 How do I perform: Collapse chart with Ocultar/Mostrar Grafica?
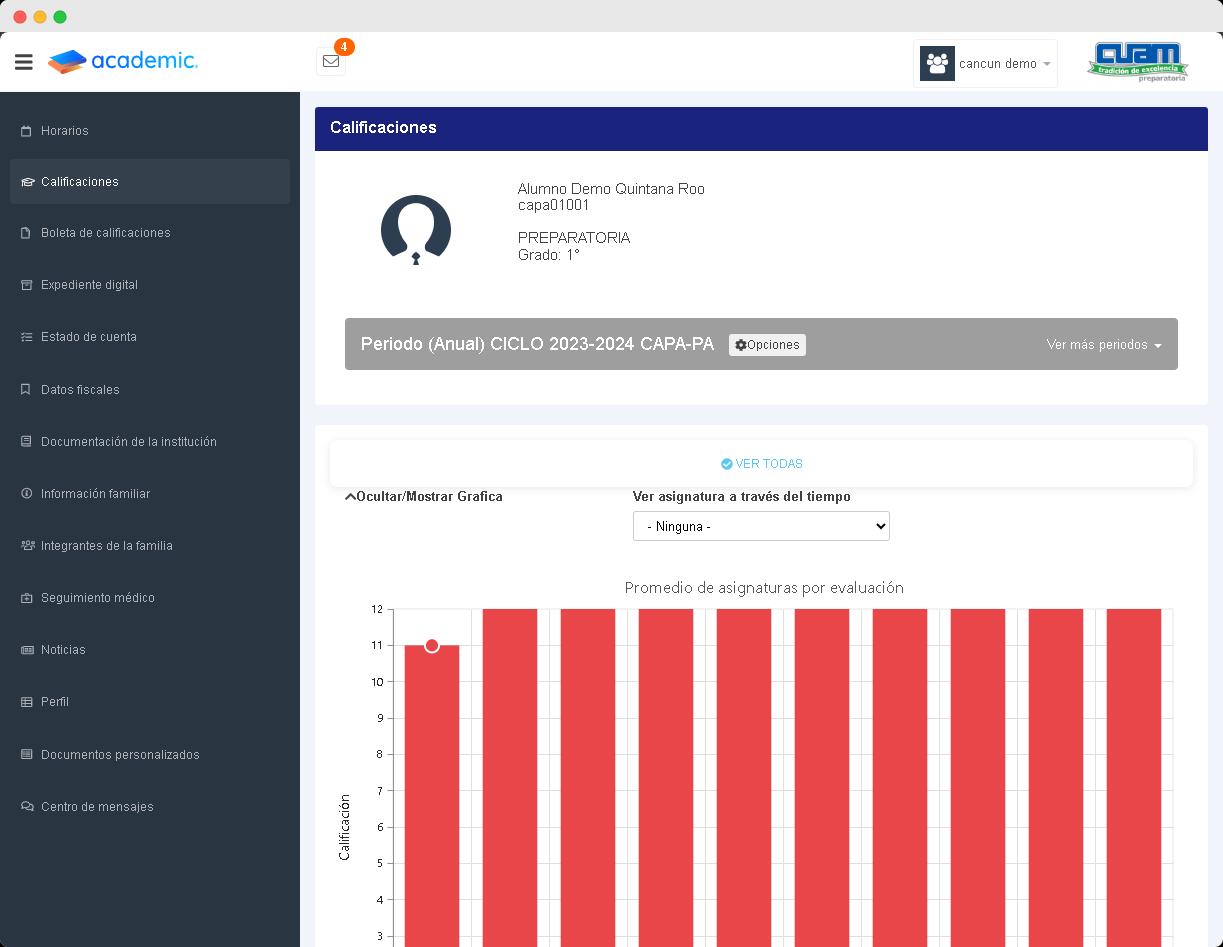coord(424,496)
